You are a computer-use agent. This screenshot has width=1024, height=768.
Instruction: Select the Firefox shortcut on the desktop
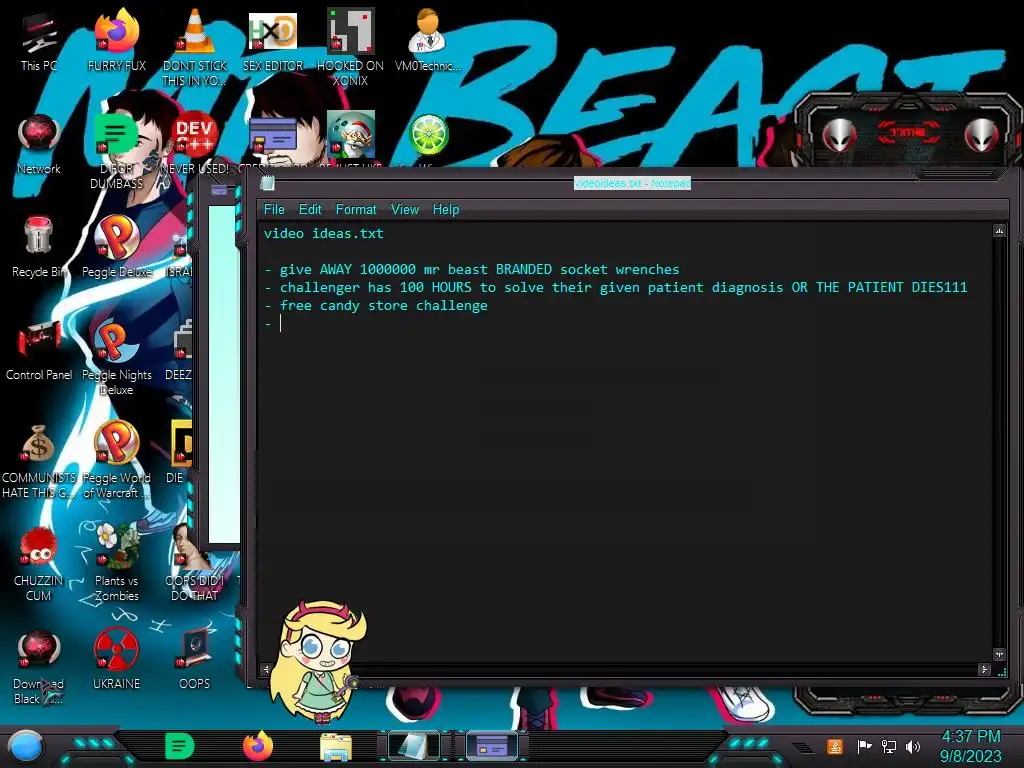tap(117, 41)
